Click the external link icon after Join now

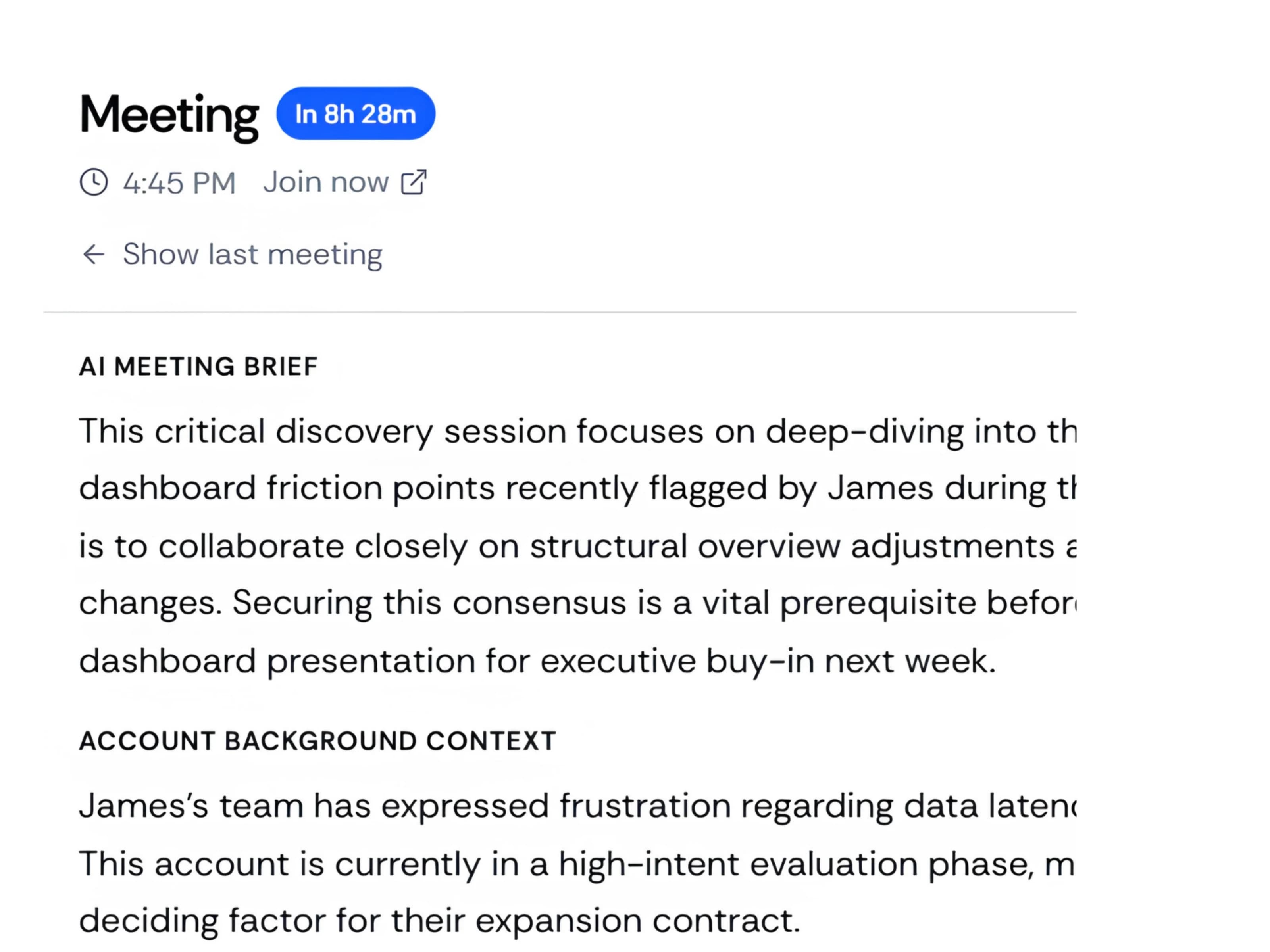point(414,182)
